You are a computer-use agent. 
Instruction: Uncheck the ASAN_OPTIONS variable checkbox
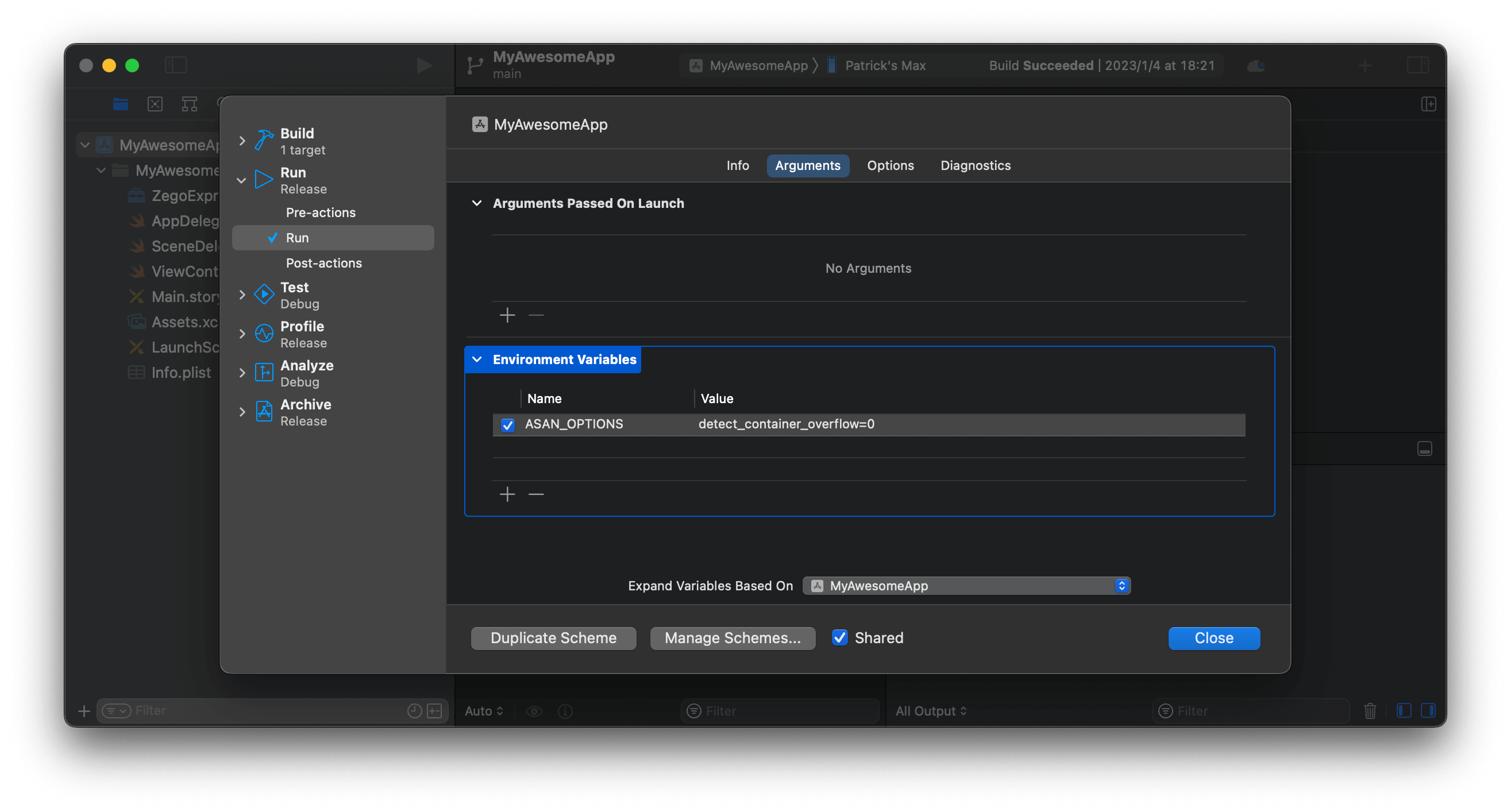tap(507, 424)
